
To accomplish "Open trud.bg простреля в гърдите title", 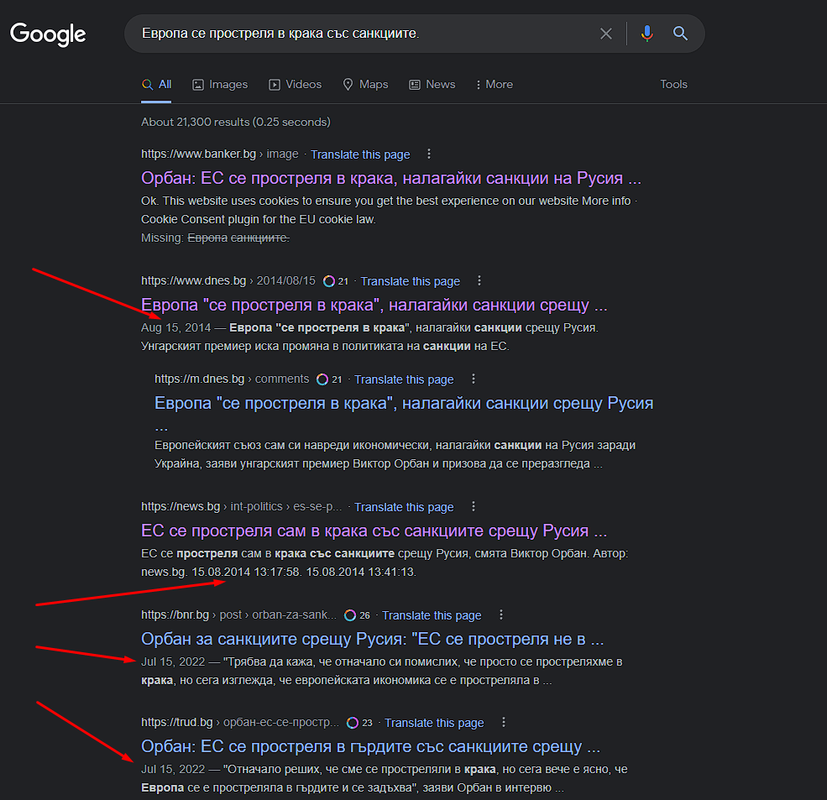I will (x=371, y=746).
